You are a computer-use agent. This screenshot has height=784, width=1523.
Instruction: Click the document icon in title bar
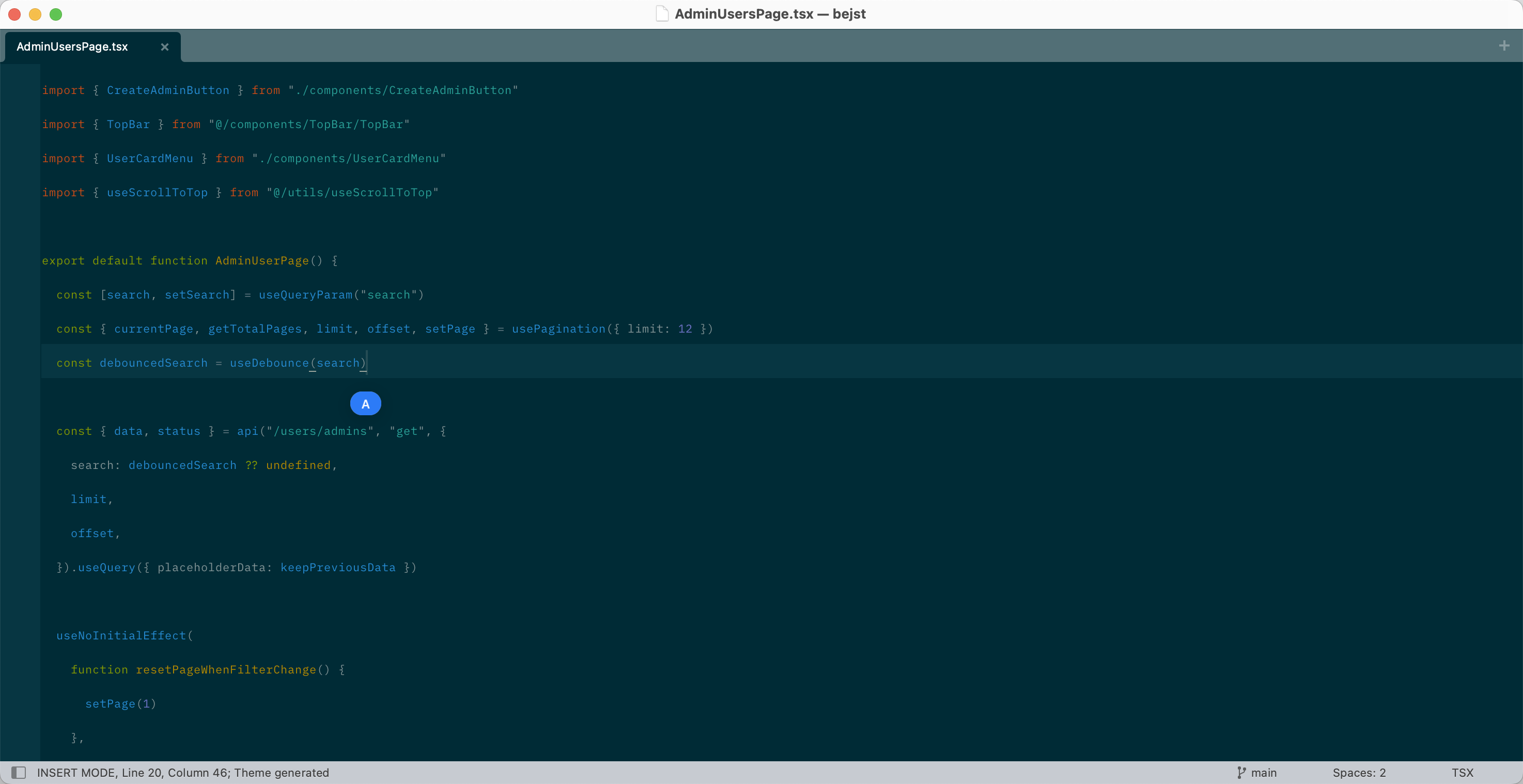[662, 13]
